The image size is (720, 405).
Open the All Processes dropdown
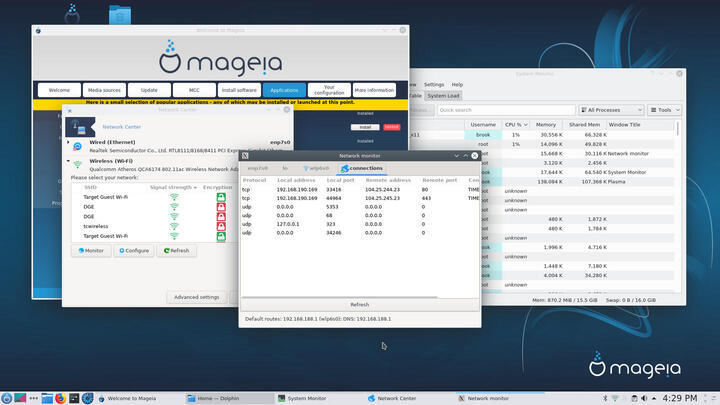click(x=611, y=110)
